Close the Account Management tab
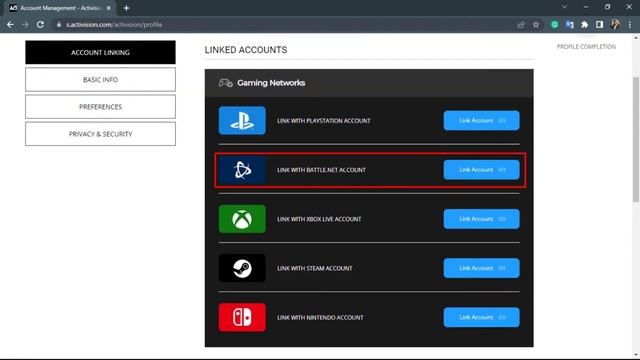The image size is (640, 360). 109,8
